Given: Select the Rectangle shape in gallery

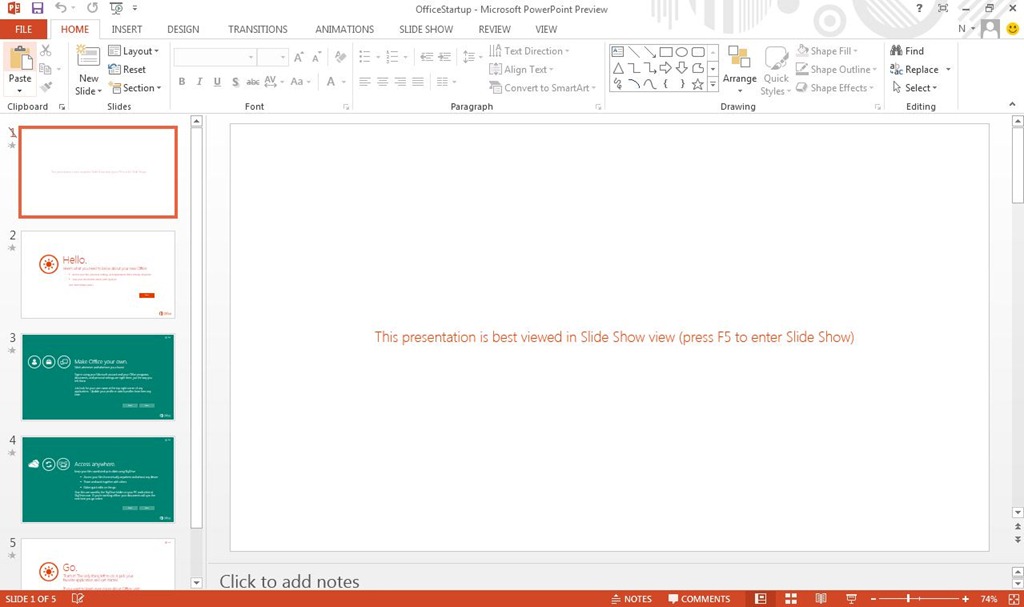Looking at the screenshot, I should point(665,52).
